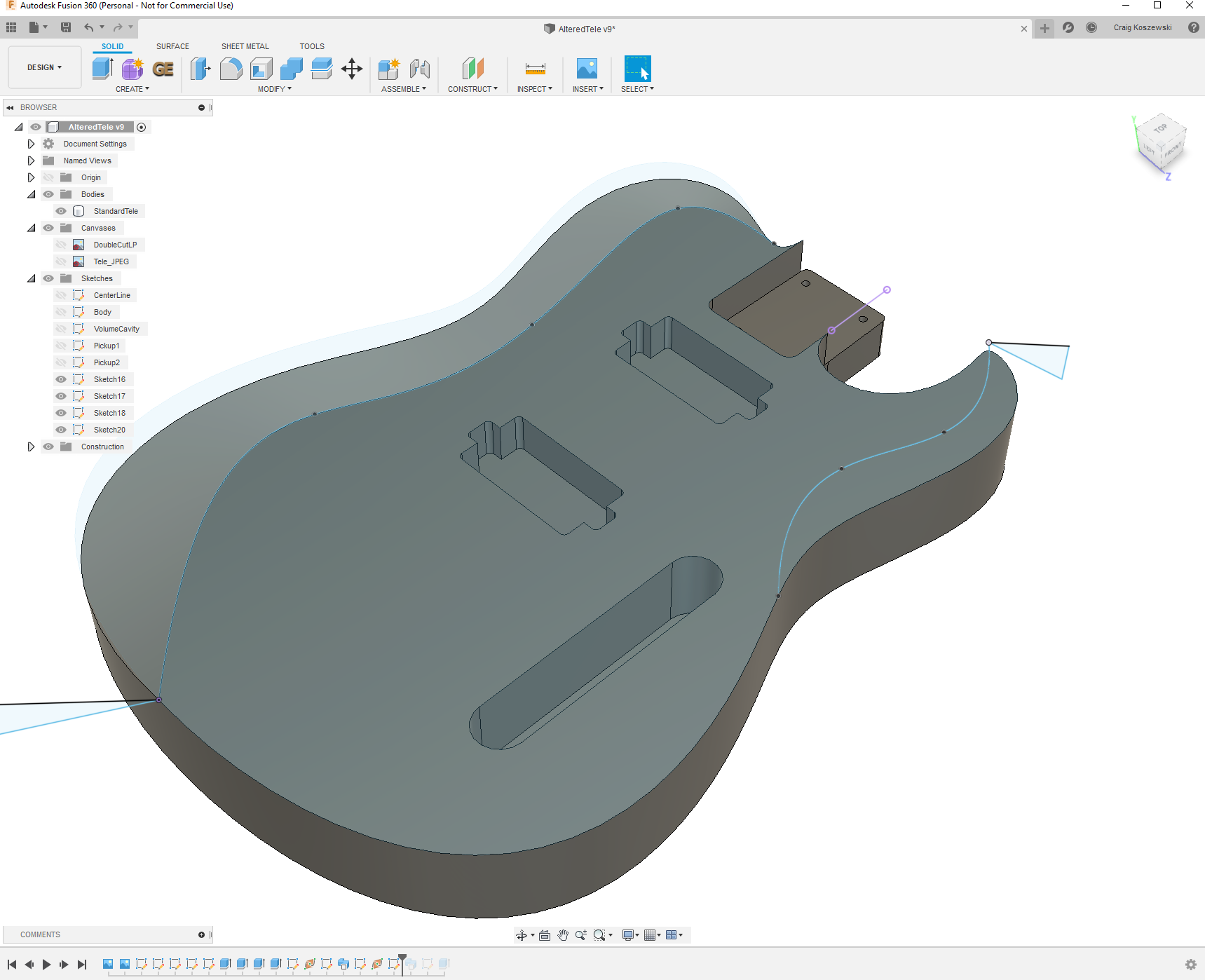The height and width of the screenshot is (980, 1205).
Task: Switch to the Surface tab
Action: point(172,46)
